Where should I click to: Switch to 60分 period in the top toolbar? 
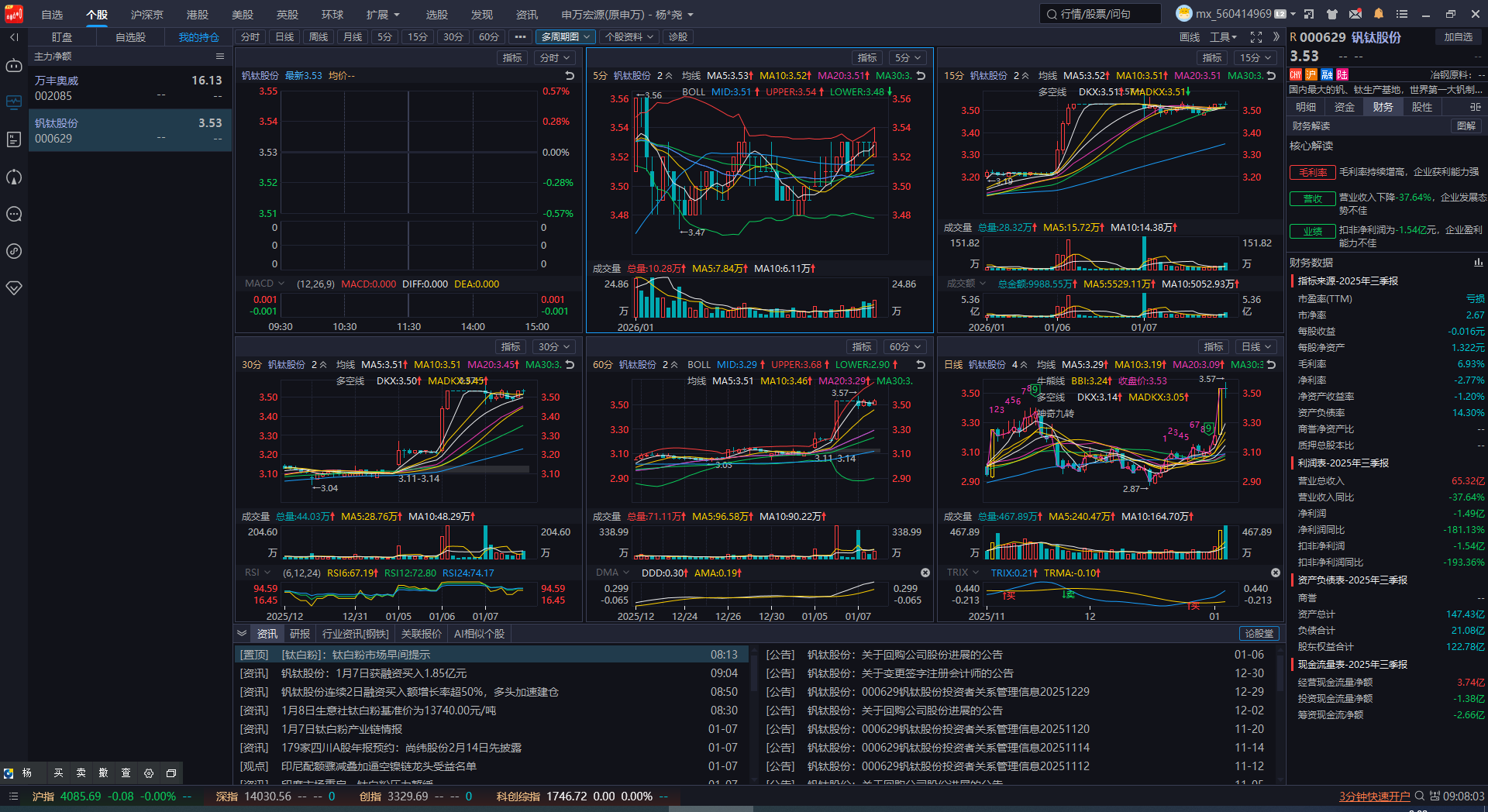click(489, 37)
